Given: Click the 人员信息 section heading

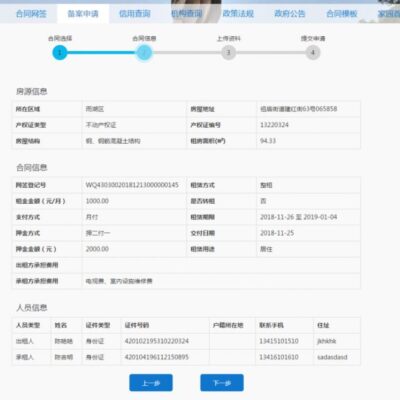Looking at the screenshot, I should tap(32, 307).
